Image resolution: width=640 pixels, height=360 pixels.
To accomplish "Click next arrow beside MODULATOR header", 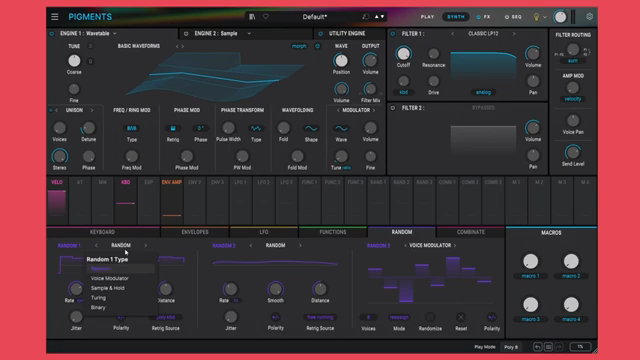I will pos(373,110).
